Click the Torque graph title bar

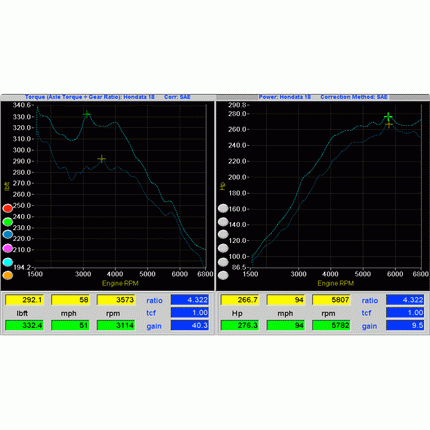point(108,97)
